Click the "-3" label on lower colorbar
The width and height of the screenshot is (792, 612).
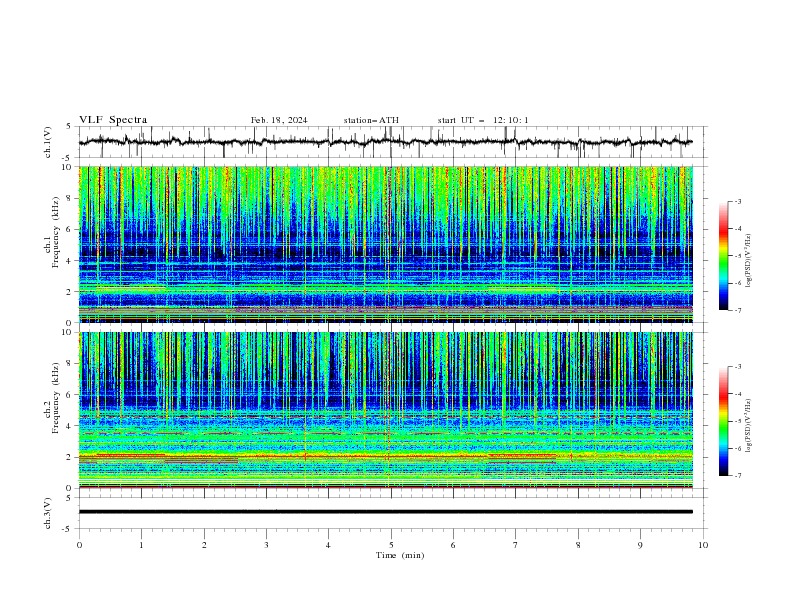click(737, 367)
